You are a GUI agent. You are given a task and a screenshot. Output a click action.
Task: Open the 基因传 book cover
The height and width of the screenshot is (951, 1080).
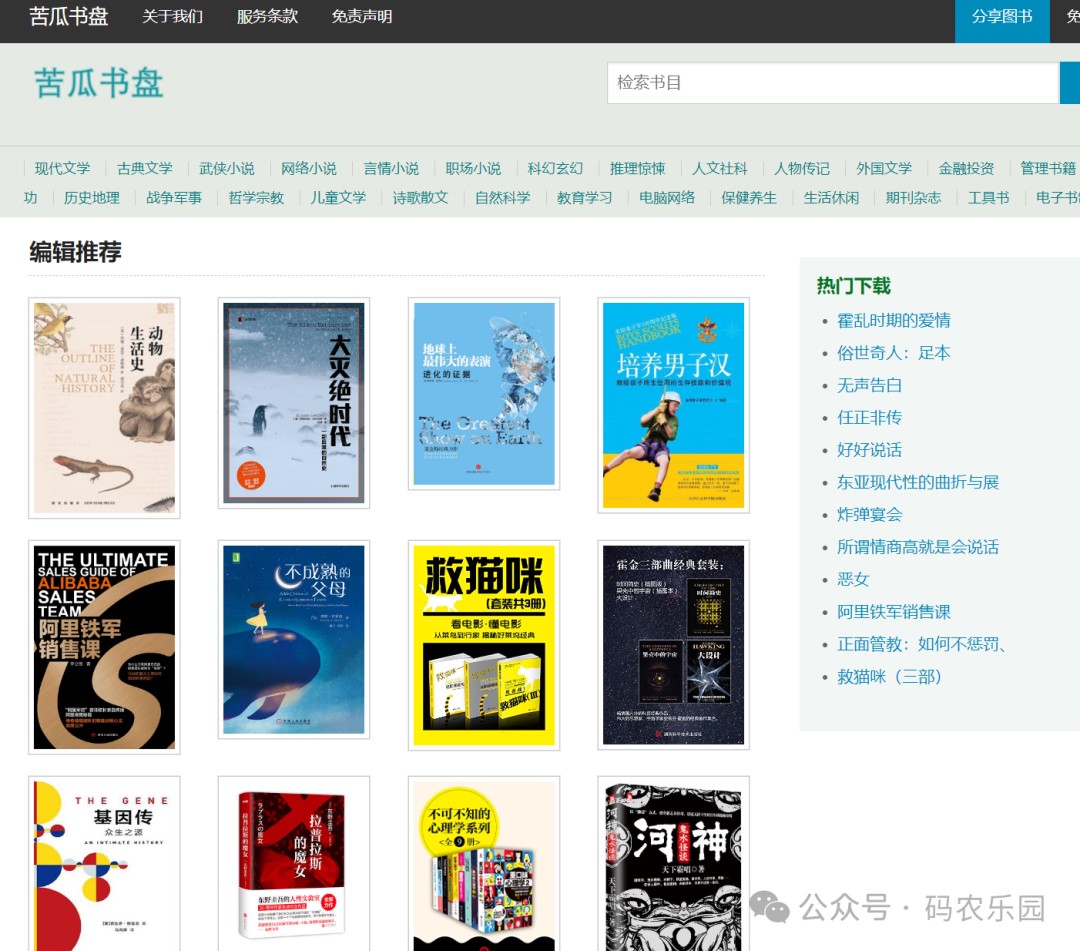coord(104,864)
